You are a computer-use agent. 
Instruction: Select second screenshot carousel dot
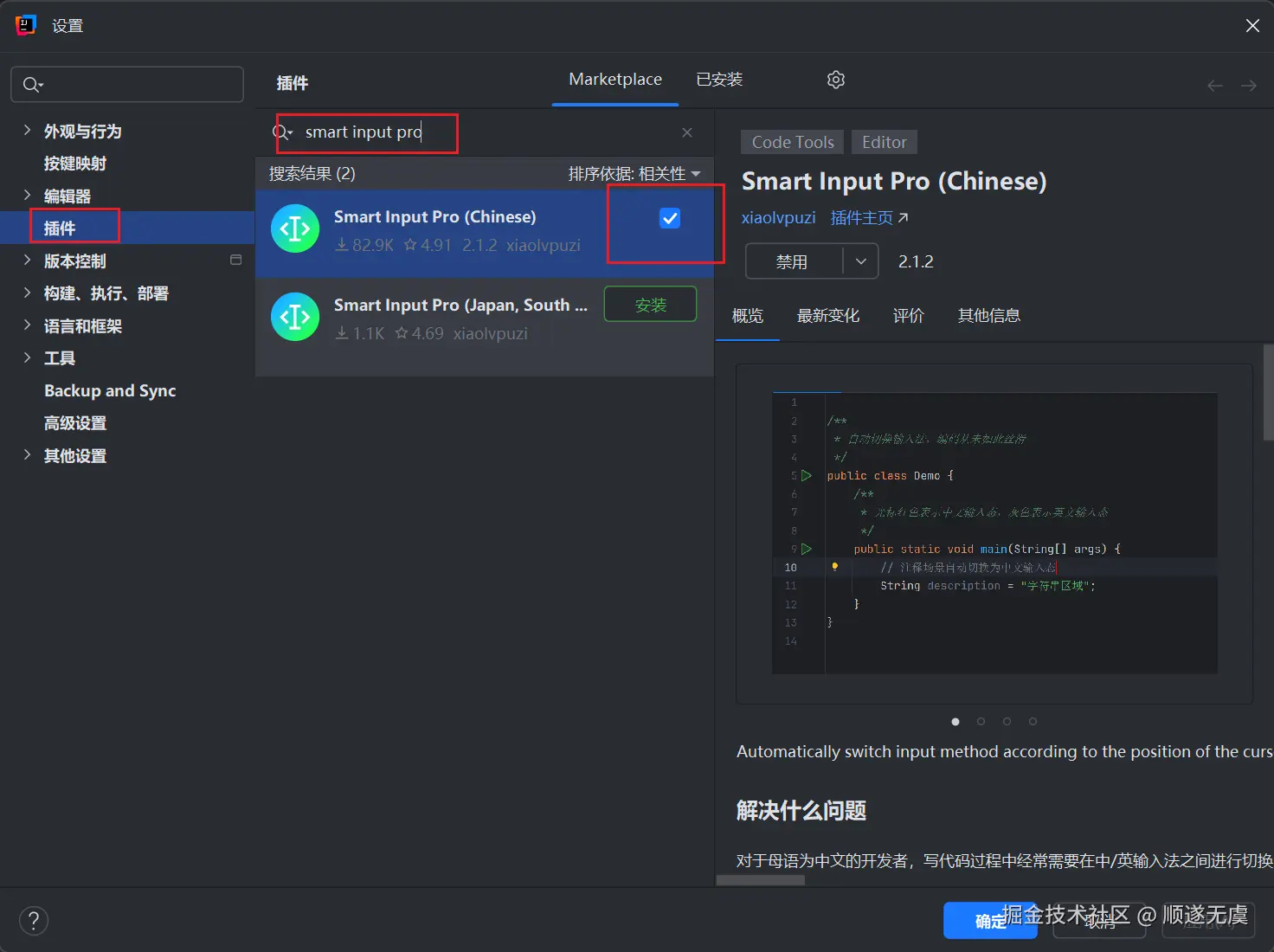(x=981, y=721)
